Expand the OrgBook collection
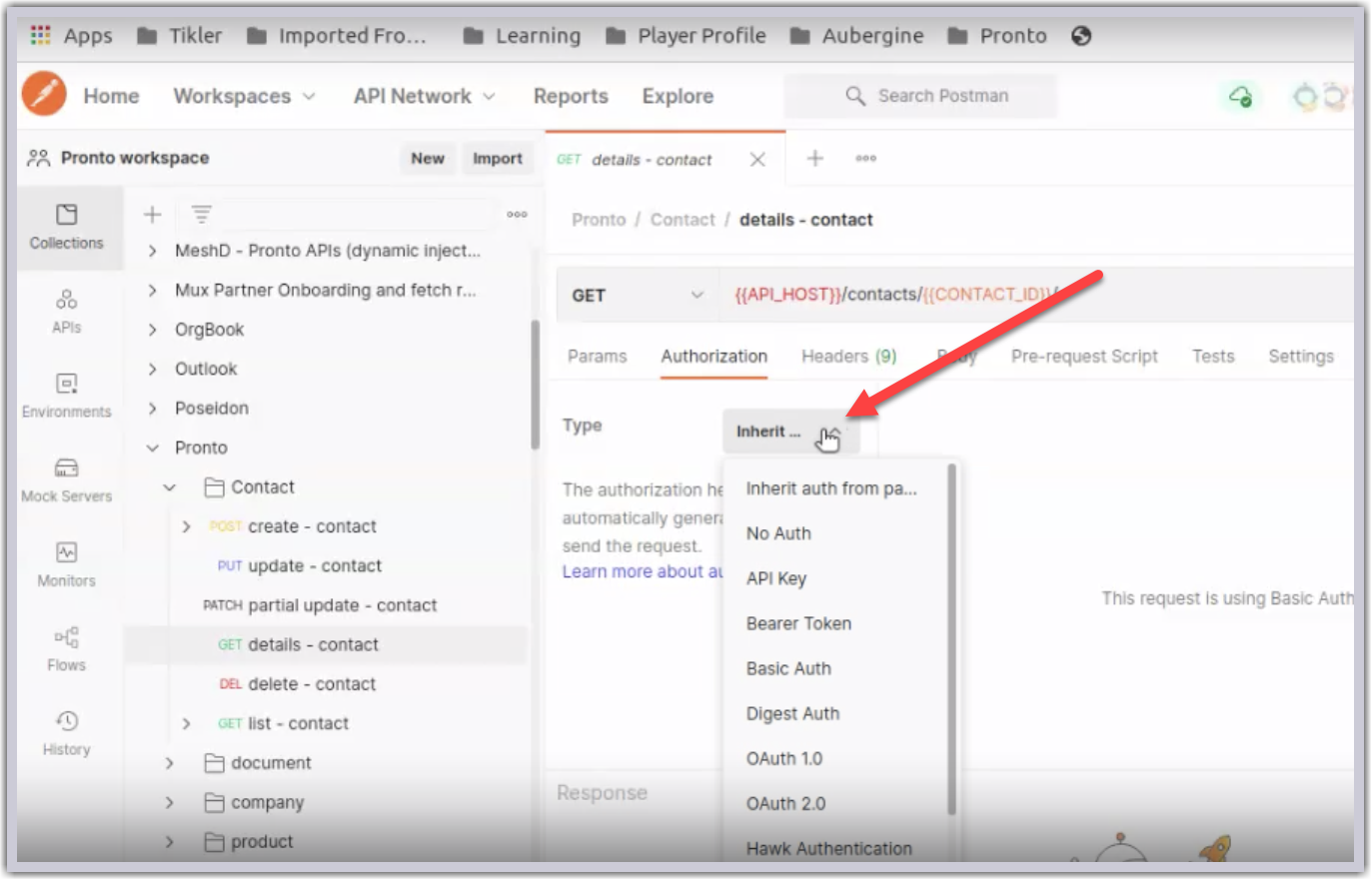This screenshot has height=880, width=1372. click(x=152, y=330)
